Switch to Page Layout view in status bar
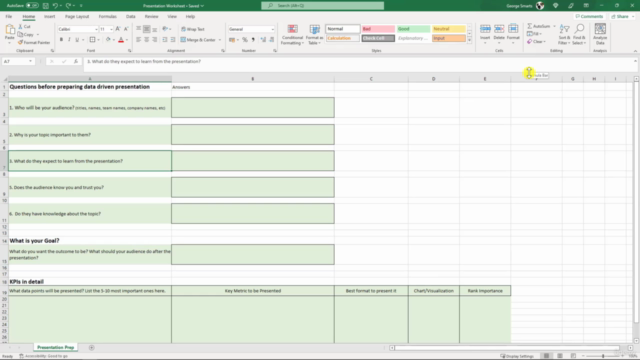 pos(560,356)
